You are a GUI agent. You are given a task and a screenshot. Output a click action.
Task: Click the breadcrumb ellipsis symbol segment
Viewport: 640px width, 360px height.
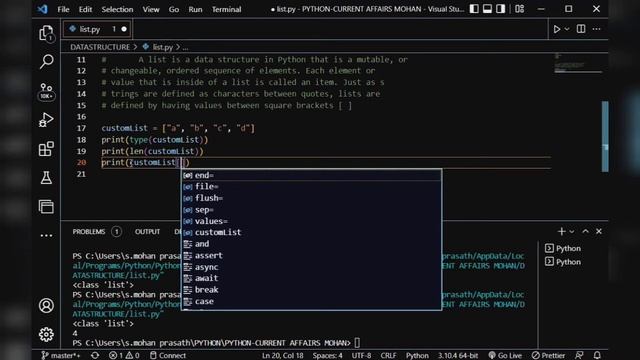point(185,47)
